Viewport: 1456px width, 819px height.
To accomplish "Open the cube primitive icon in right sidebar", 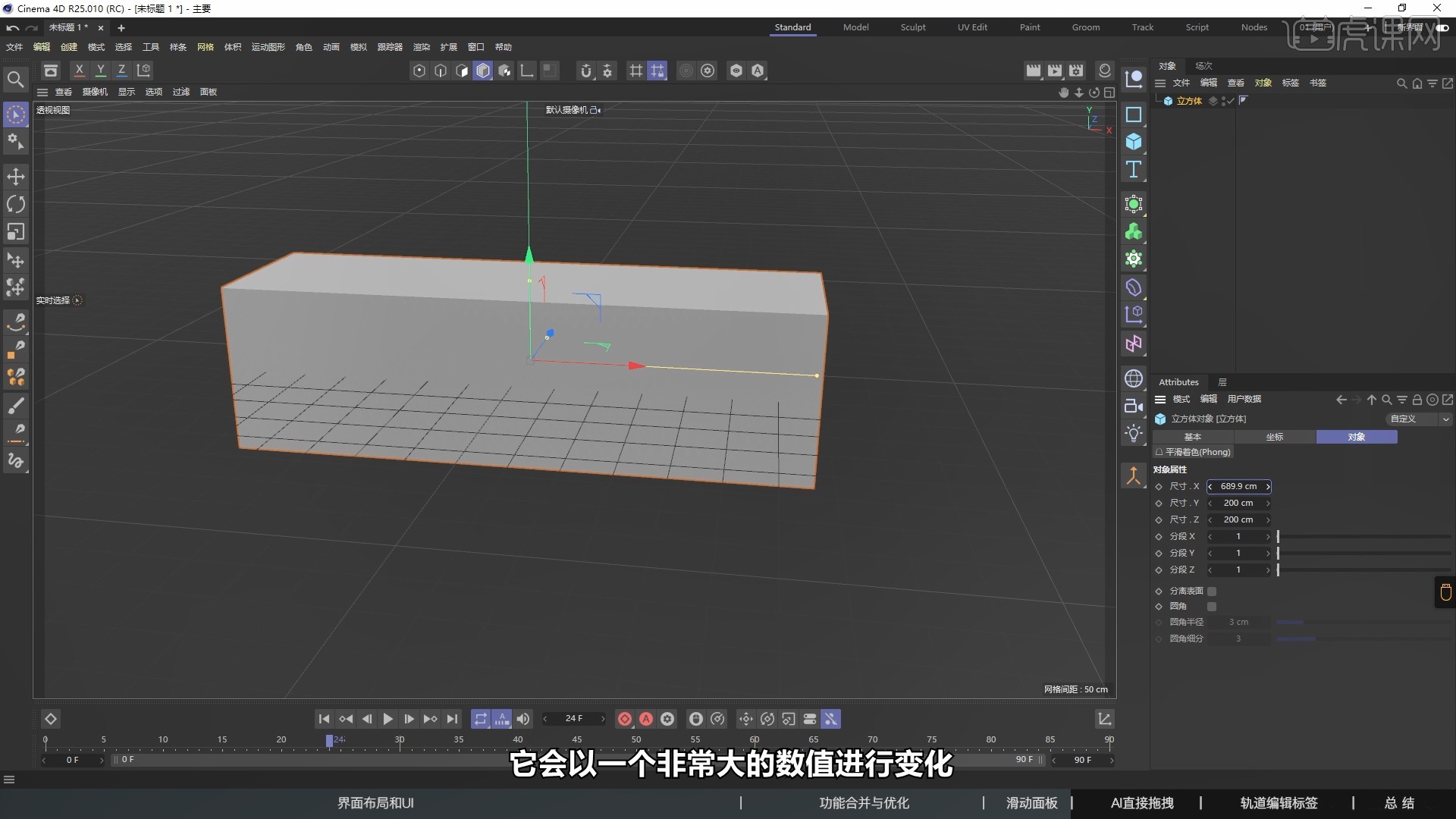I will (1134, 142).
